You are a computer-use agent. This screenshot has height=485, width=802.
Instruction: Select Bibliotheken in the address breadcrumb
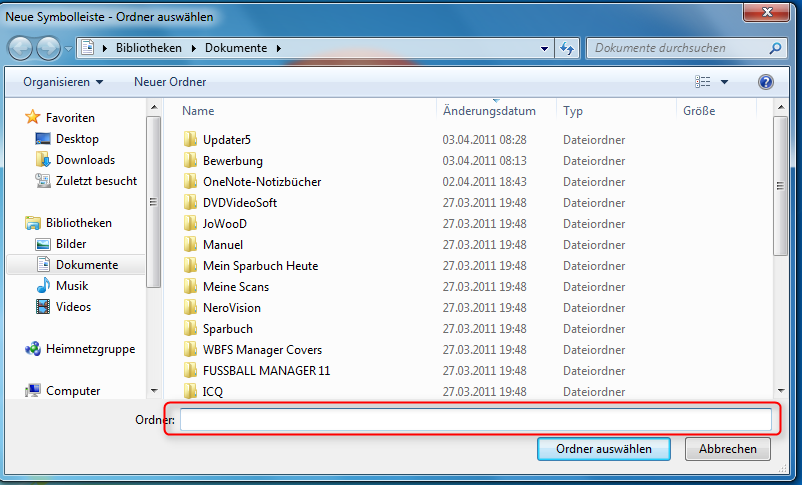[149, 48]
